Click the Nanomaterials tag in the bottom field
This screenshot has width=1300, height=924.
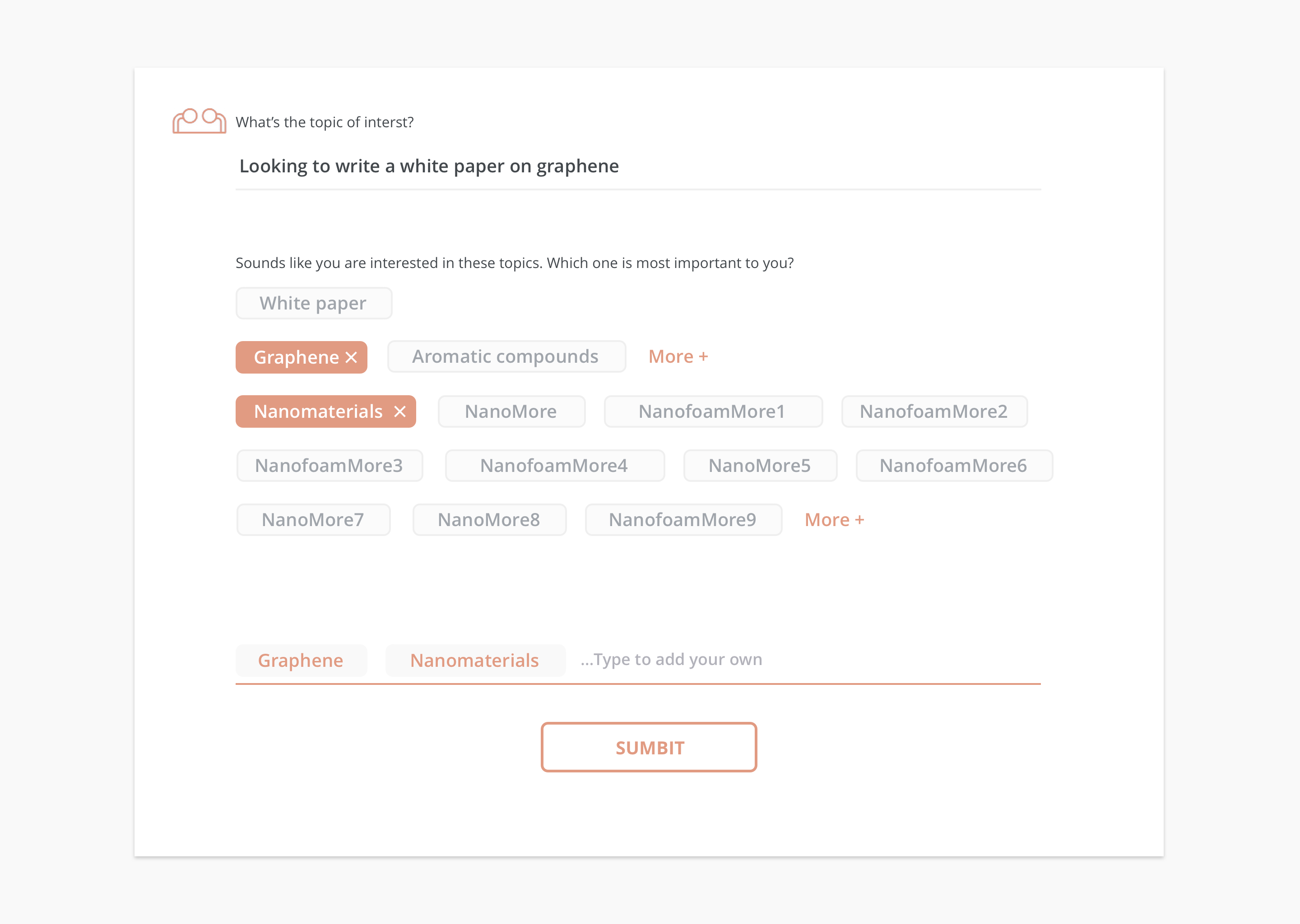click(475, 660)
